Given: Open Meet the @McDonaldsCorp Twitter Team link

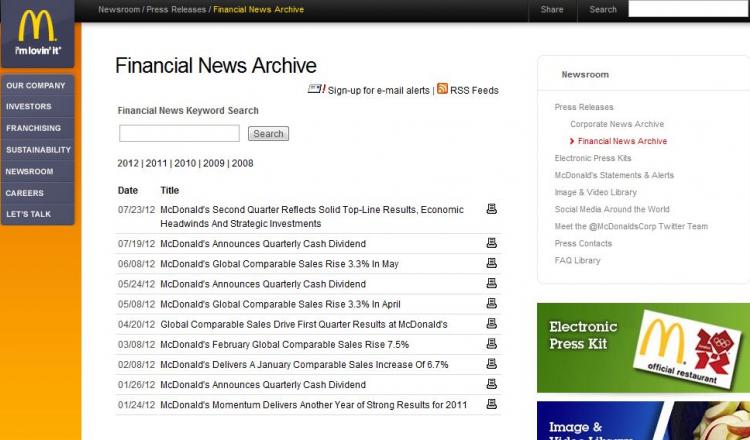Looking at the screenshot, I should pyautogui.click(x=631, y=226).
